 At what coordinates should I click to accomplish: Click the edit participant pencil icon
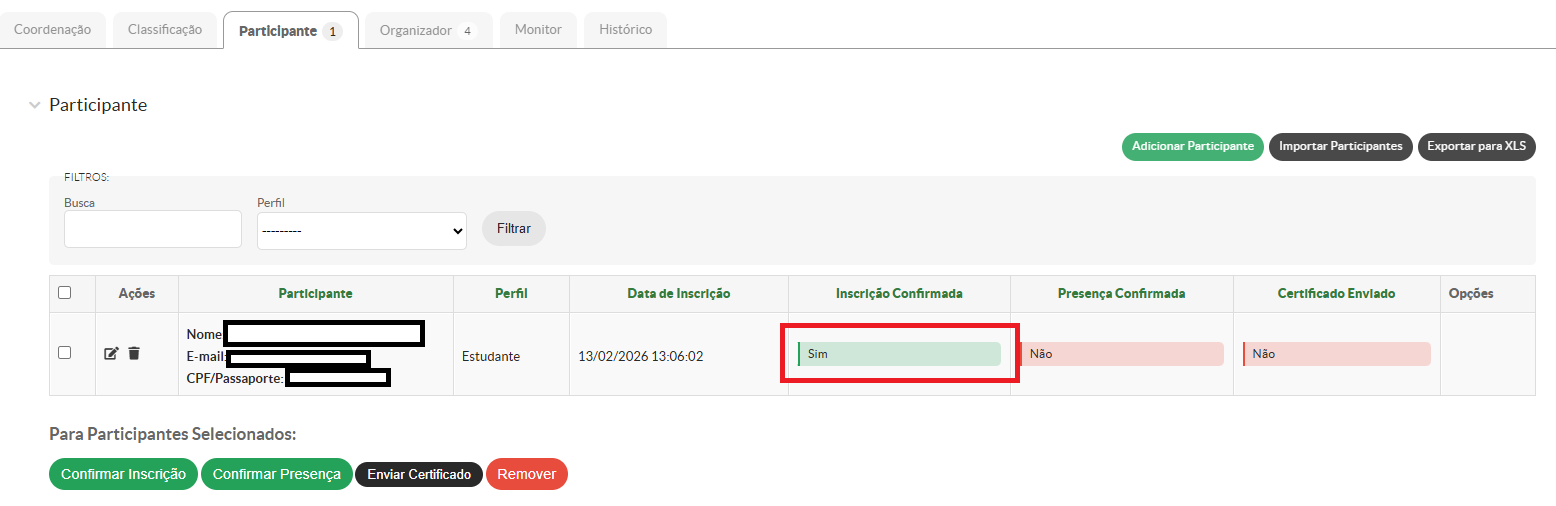(111, 354)
